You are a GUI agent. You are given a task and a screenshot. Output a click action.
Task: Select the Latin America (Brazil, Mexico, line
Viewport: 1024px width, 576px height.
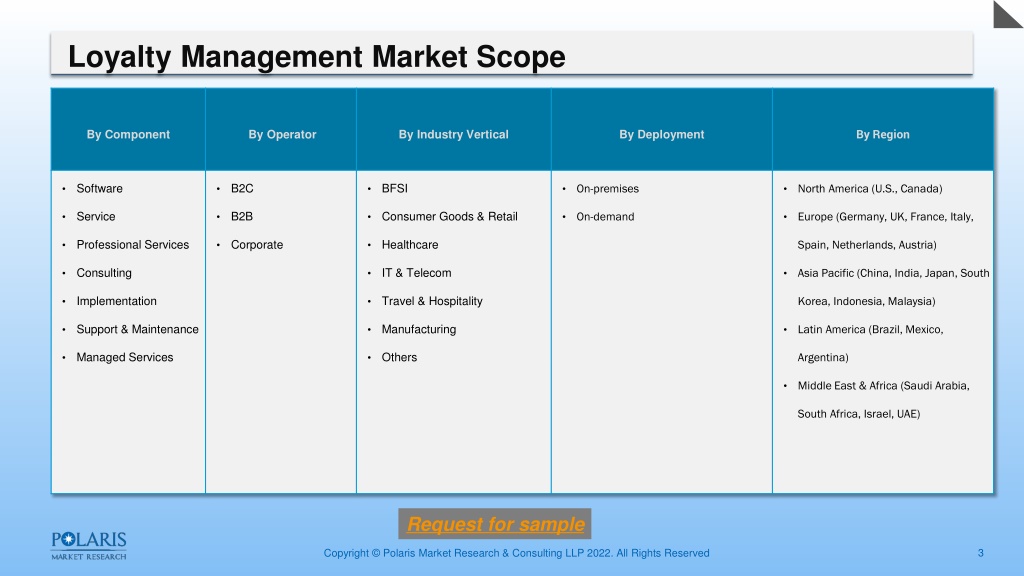click(x=870, y=329)
